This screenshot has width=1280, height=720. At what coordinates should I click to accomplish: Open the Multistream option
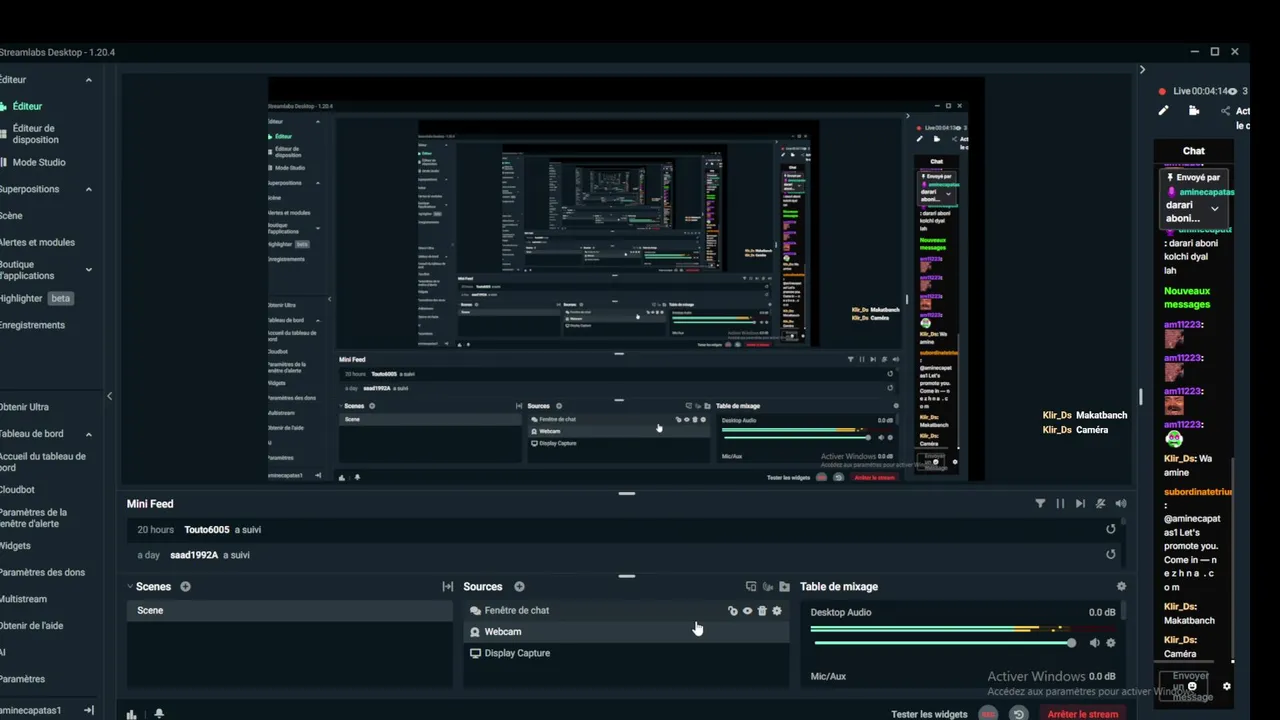pyautogui.click(x=23, y=599)
